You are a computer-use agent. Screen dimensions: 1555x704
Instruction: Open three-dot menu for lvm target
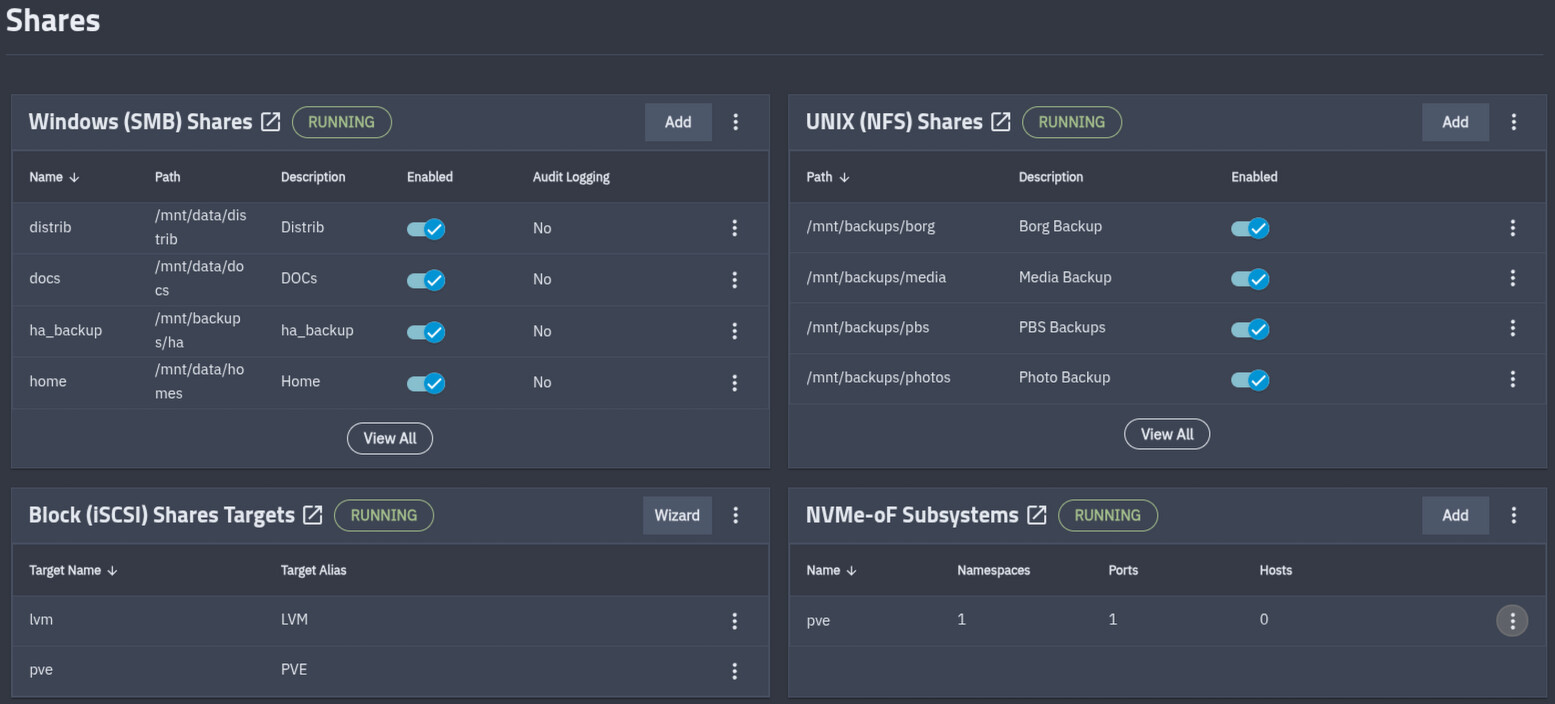(x=734, y=621)
